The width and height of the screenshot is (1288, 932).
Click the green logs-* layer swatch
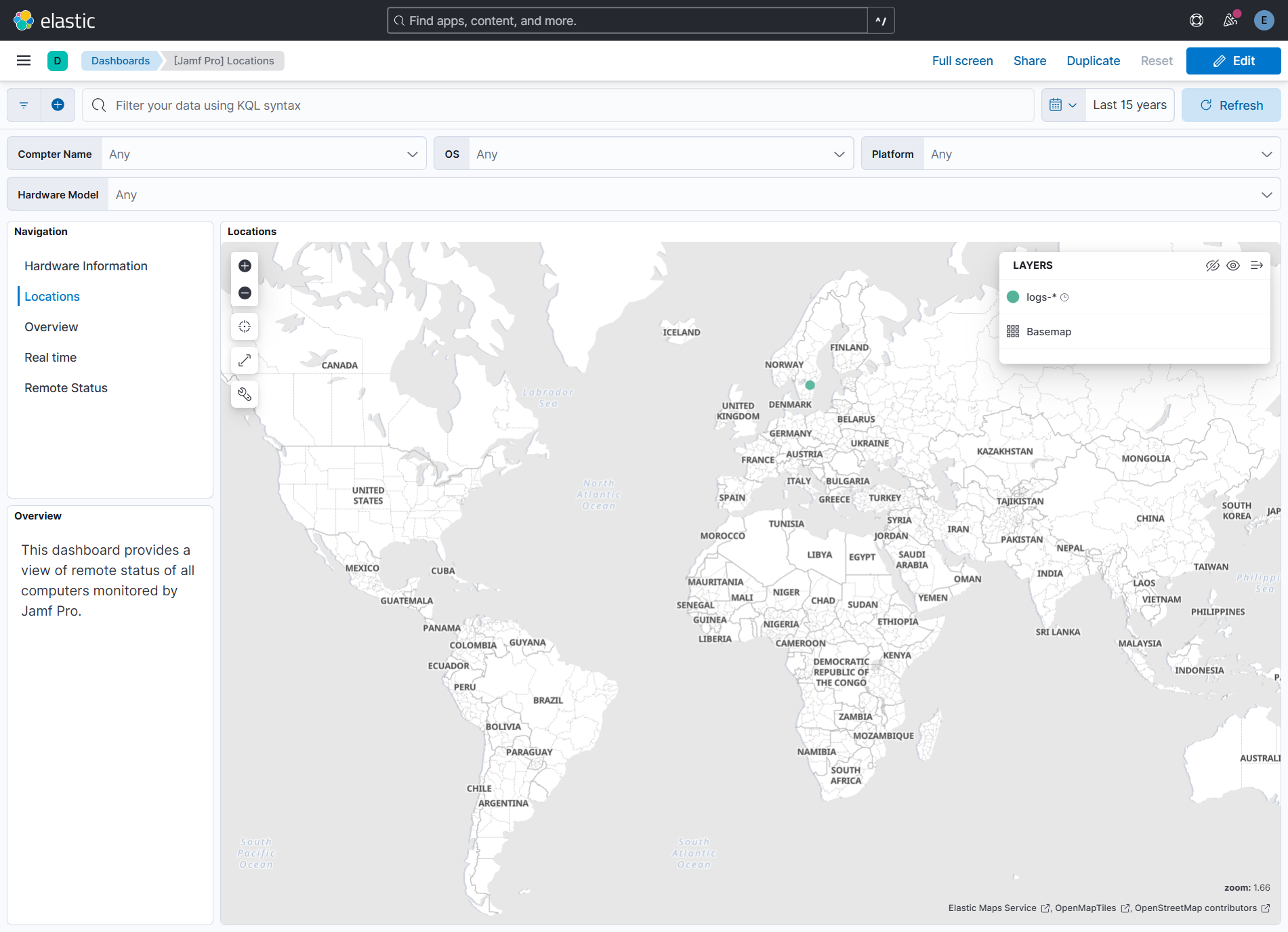point(1013,297)
